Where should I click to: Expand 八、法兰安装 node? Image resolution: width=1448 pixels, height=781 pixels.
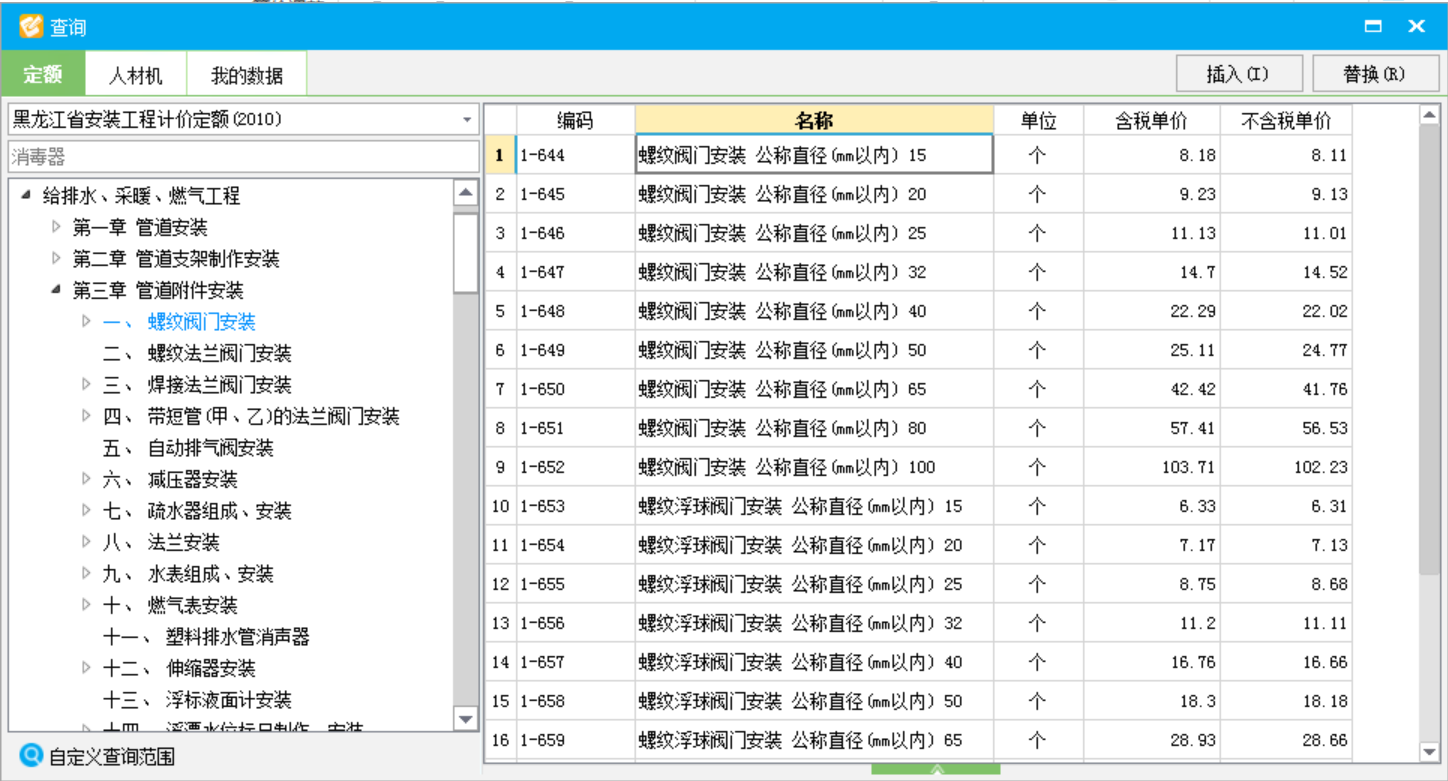click(87, 542)
